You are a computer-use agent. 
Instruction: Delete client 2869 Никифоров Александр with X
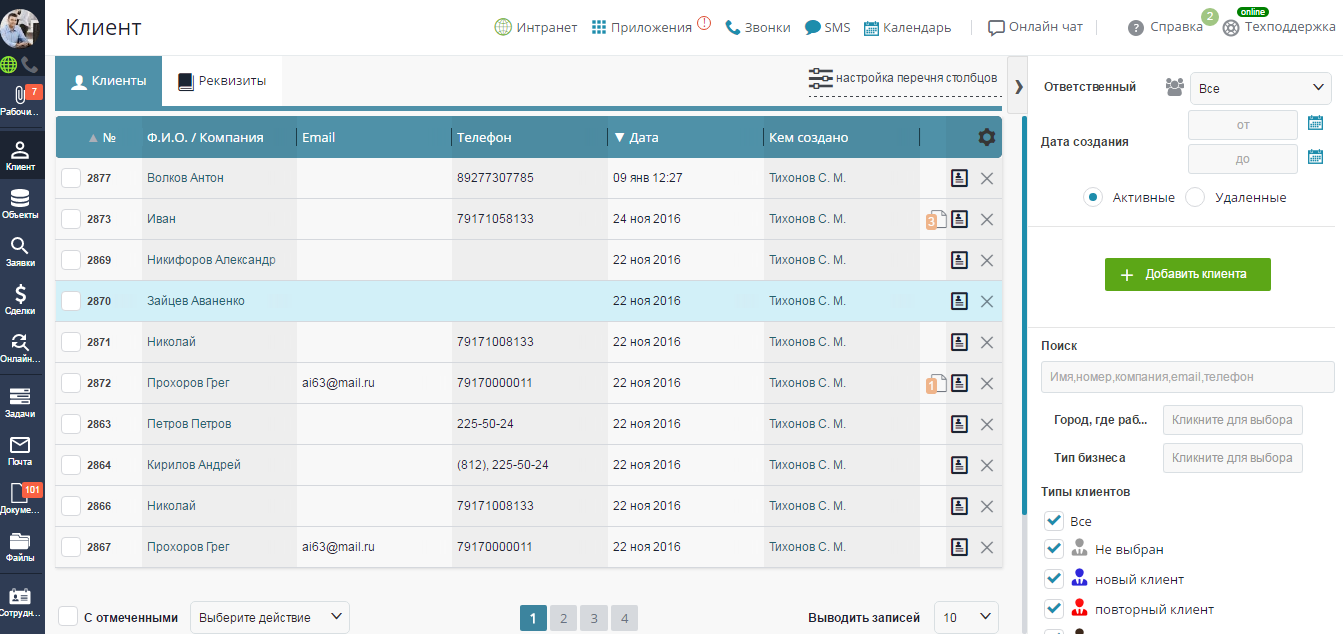tap(987, 260)
